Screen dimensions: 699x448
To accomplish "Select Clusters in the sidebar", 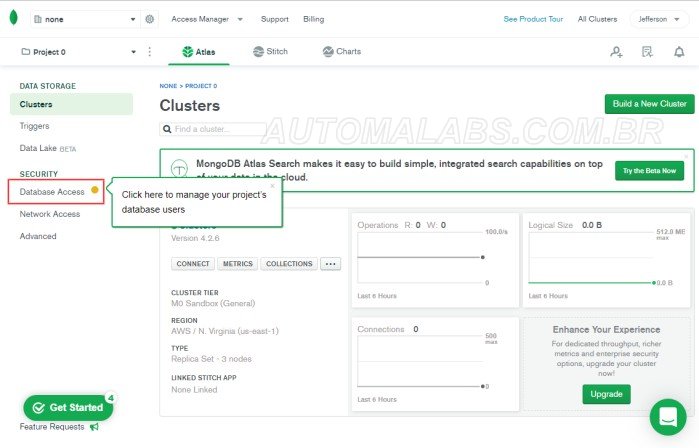I will tap(71, 104).
